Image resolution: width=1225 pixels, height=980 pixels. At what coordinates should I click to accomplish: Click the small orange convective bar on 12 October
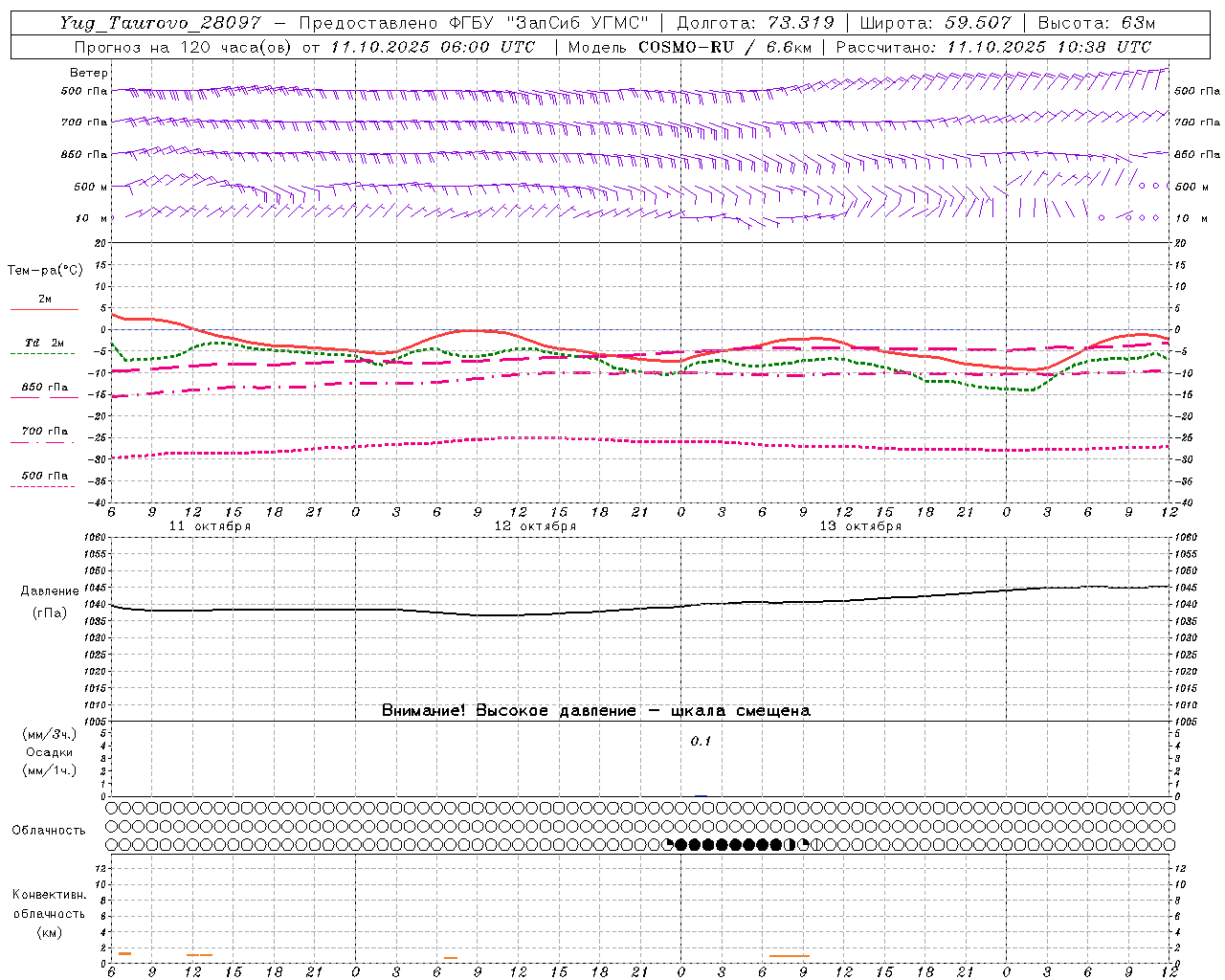pyautogui.click(x=450, y=958)
